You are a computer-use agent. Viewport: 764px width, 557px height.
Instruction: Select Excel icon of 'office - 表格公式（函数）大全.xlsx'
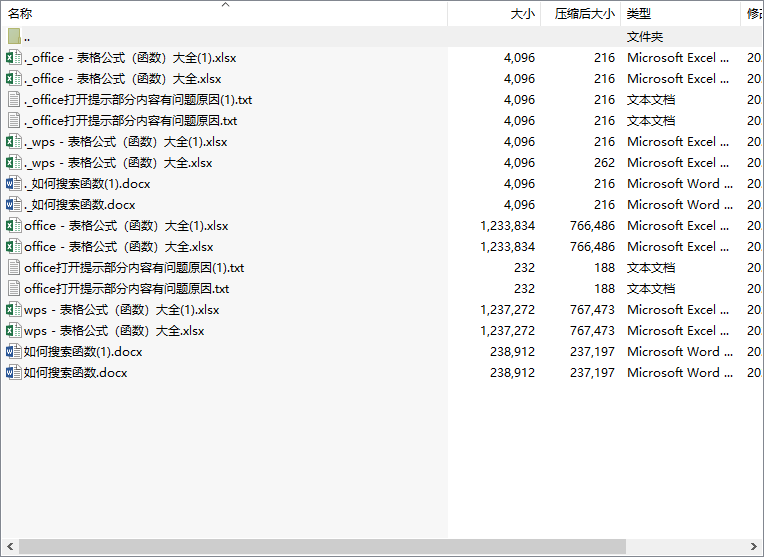click(14, 246)
